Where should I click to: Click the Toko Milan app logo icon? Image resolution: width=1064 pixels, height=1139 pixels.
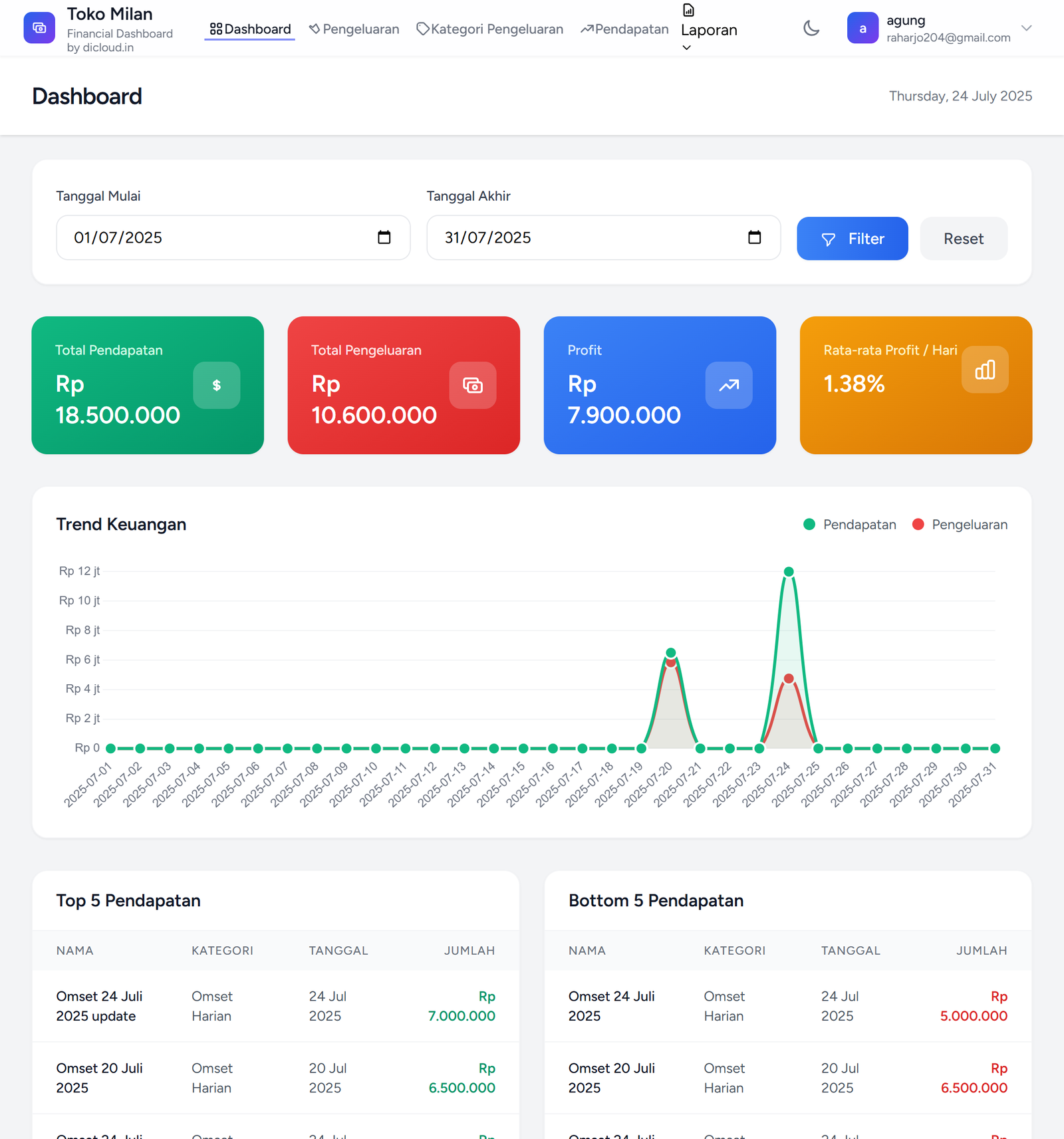pyautogui.click(x=39, y=28)
